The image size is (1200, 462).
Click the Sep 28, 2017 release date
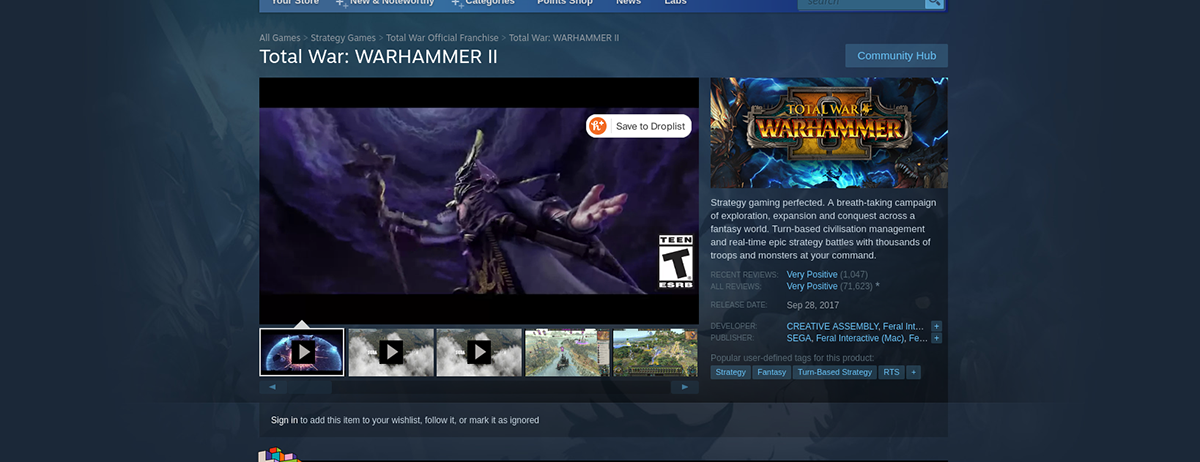tap(811, 305)
